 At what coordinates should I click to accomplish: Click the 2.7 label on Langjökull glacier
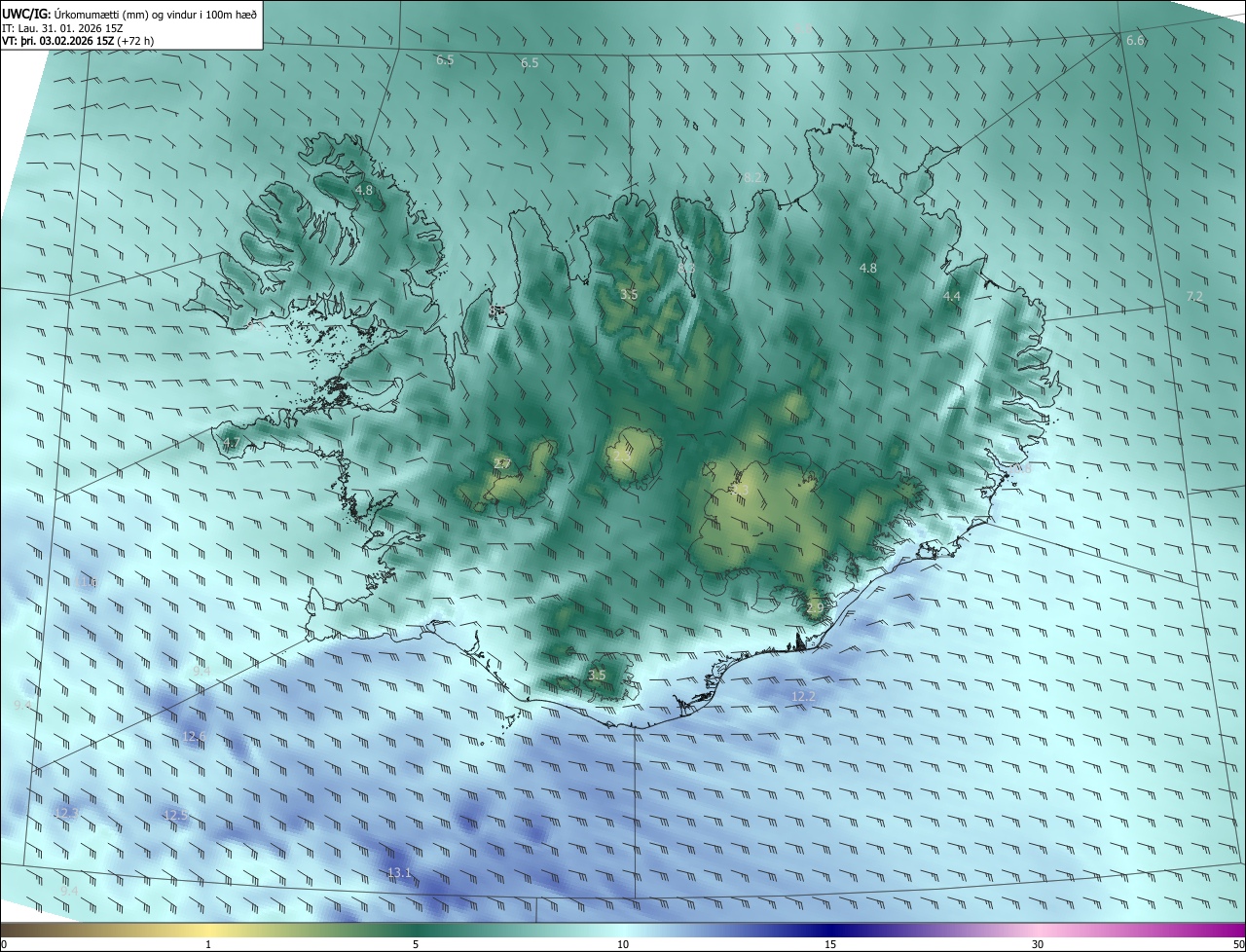coord(502,463)
